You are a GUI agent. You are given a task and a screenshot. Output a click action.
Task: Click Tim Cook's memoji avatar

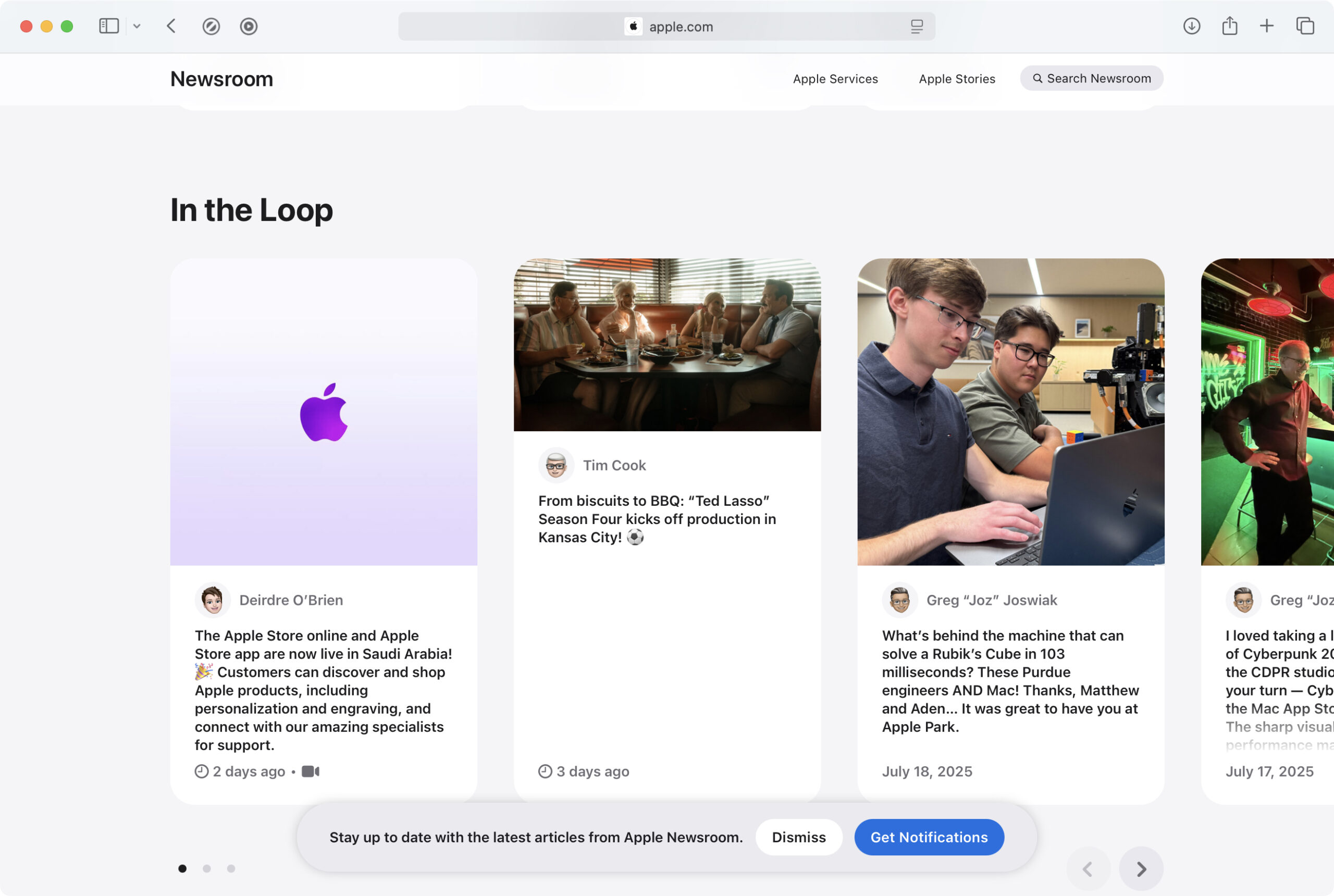coord(556,465)
